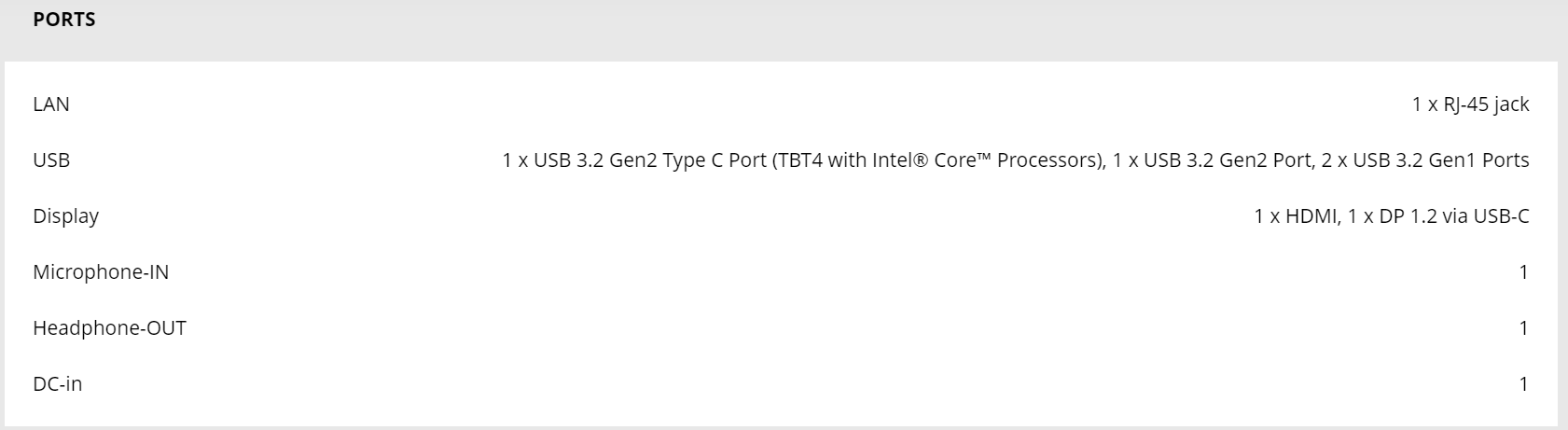The height and width of the screenshot is (430, 1568).
Task: Select the LAN row label
Action: click(51, 104)
